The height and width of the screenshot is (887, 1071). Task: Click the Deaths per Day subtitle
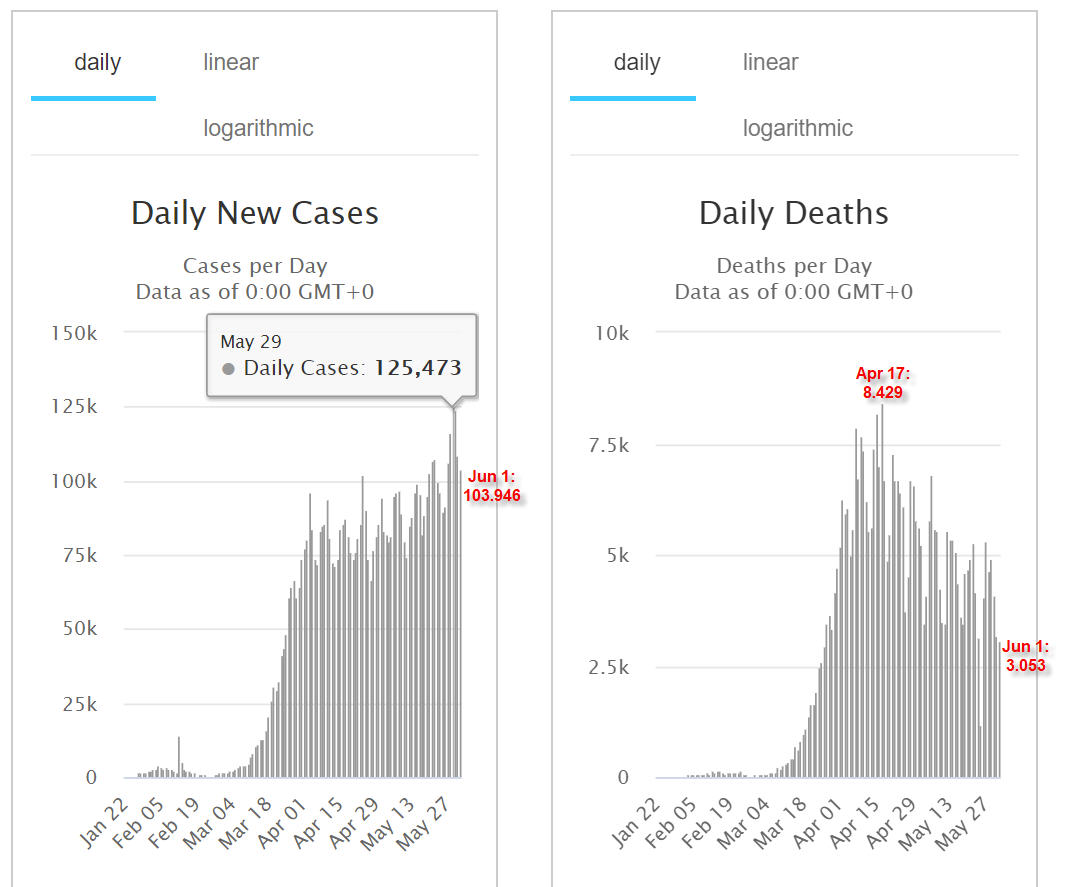794,266
